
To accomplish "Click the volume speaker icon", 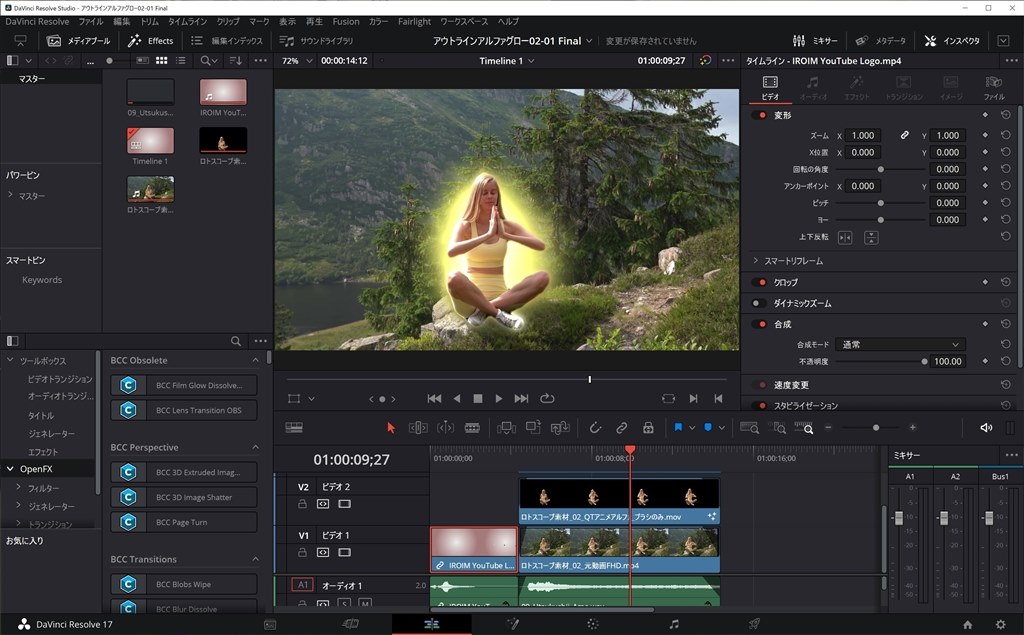I will click(986, 427).
